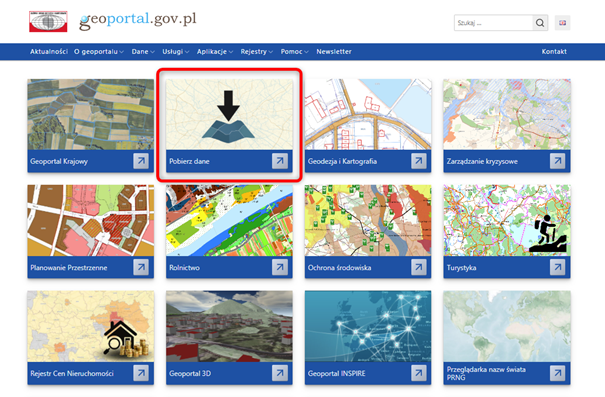Open the Geoportal 3D terrain thumbnail
Screen dimensions: 605x397
229,326
